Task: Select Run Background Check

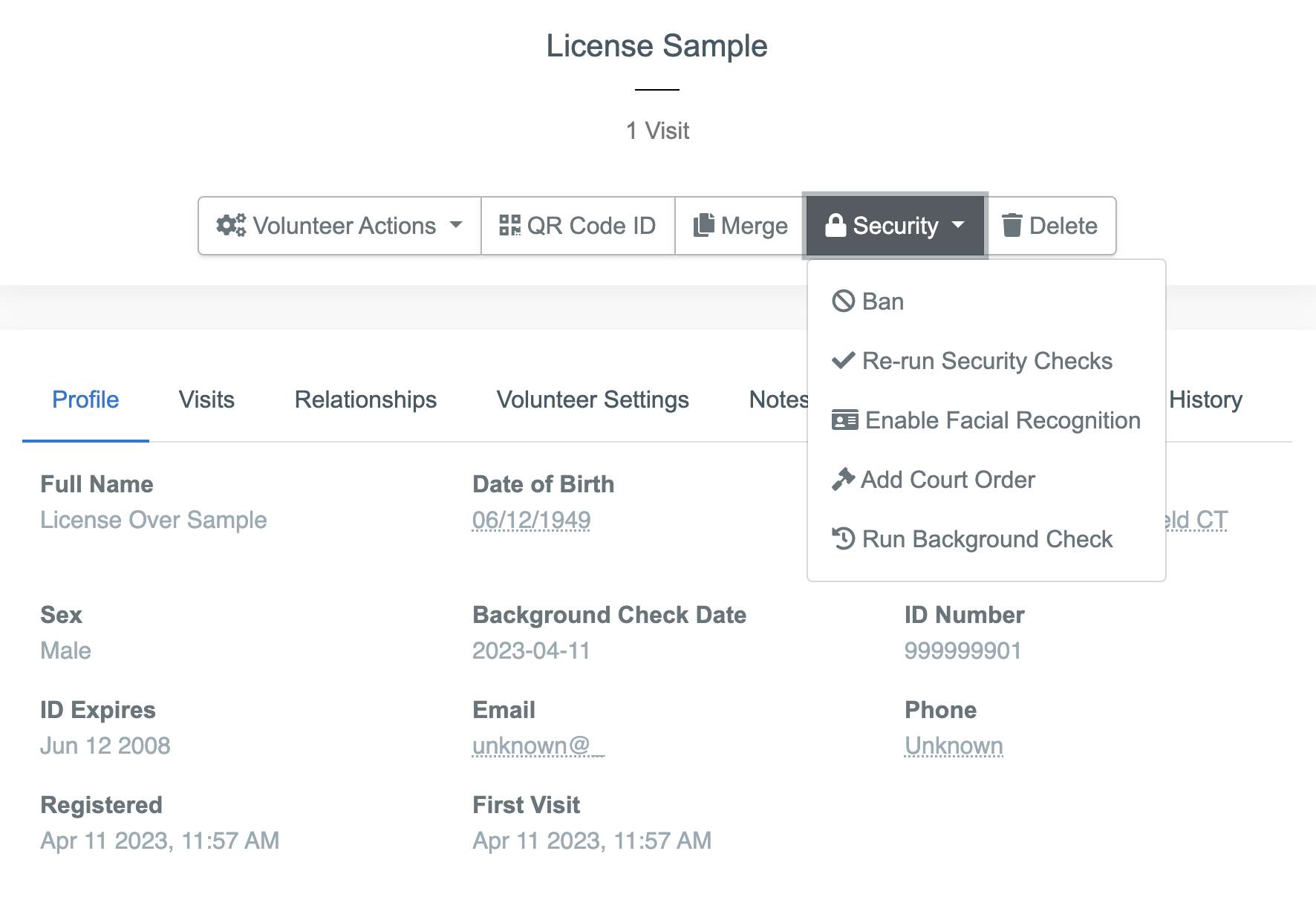Action: click(986, 539)
